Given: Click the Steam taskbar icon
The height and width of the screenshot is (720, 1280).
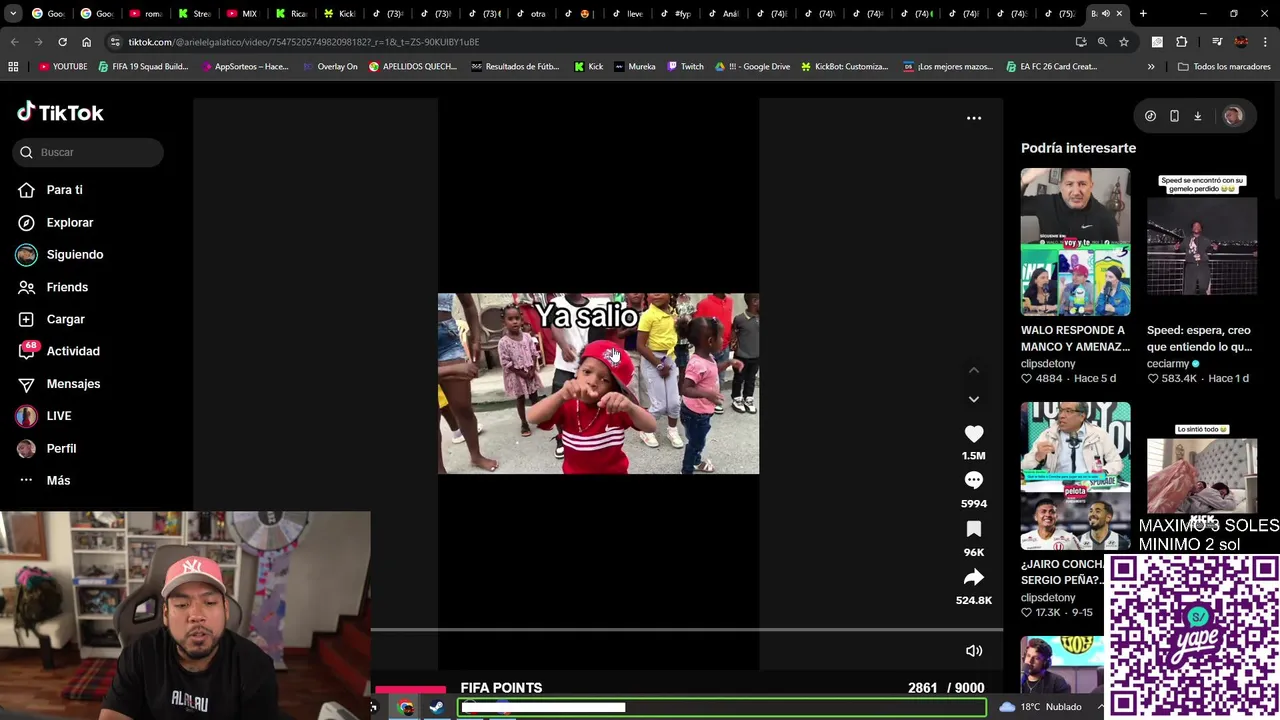Looking at the screenshot, I should coord(436,707).
